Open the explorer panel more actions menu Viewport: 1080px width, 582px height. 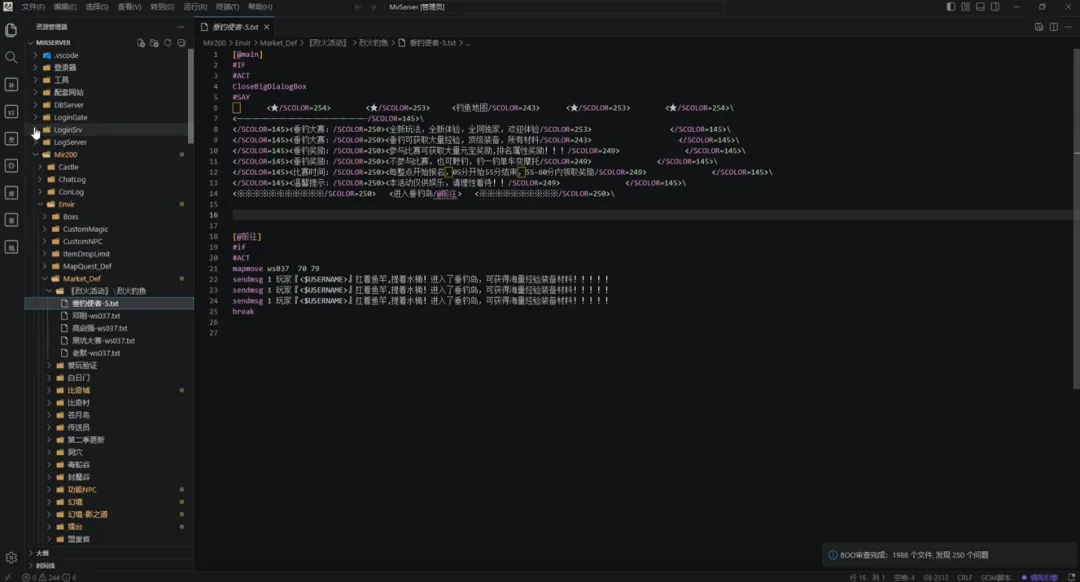coord(180,27)
